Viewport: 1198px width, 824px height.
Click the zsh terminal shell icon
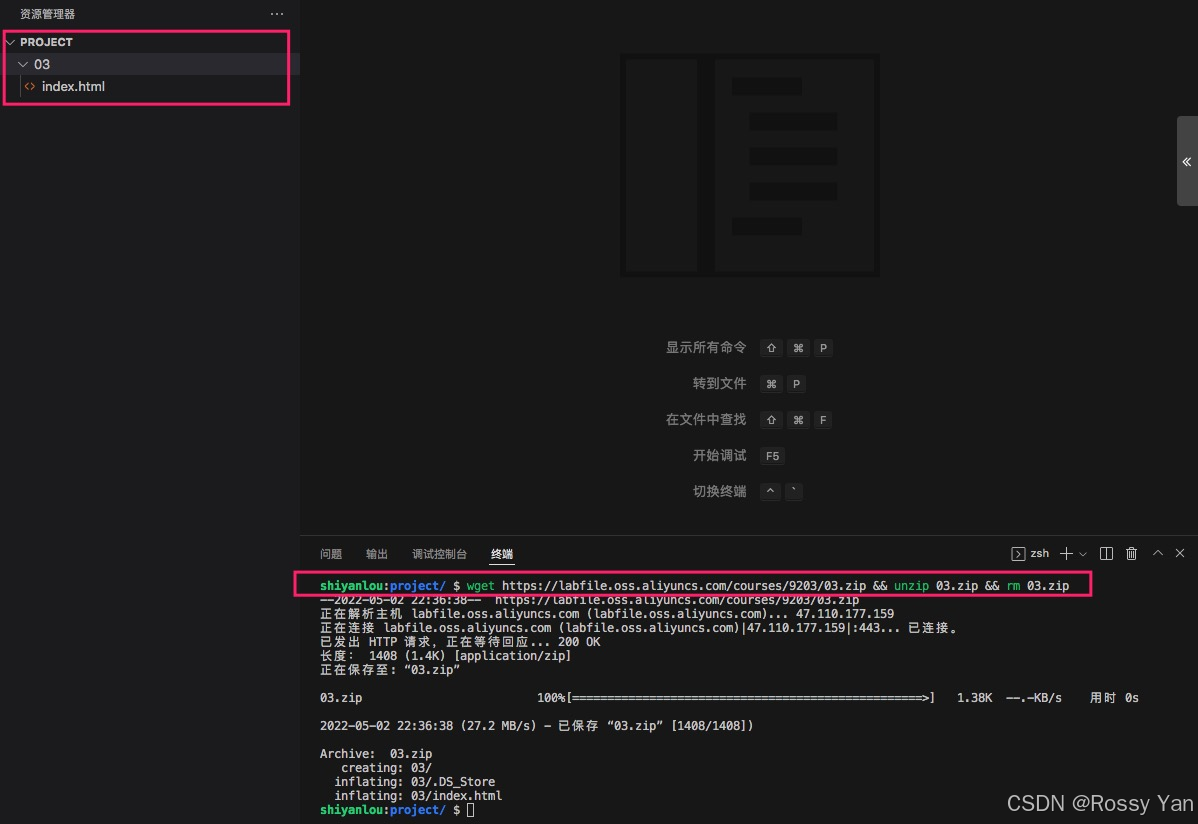coord(1018,553)
